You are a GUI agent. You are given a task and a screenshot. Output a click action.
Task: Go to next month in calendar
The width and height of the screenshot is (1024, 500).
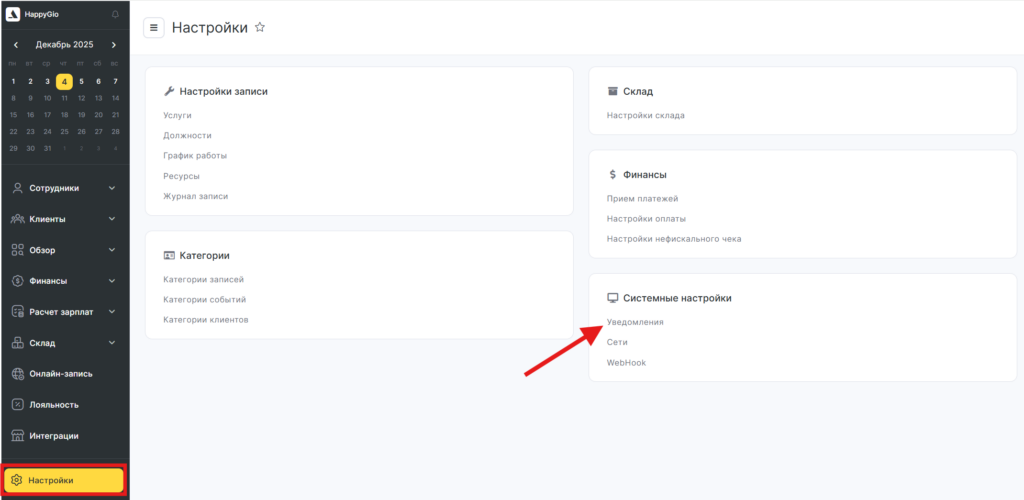click(x=114, y=45)
